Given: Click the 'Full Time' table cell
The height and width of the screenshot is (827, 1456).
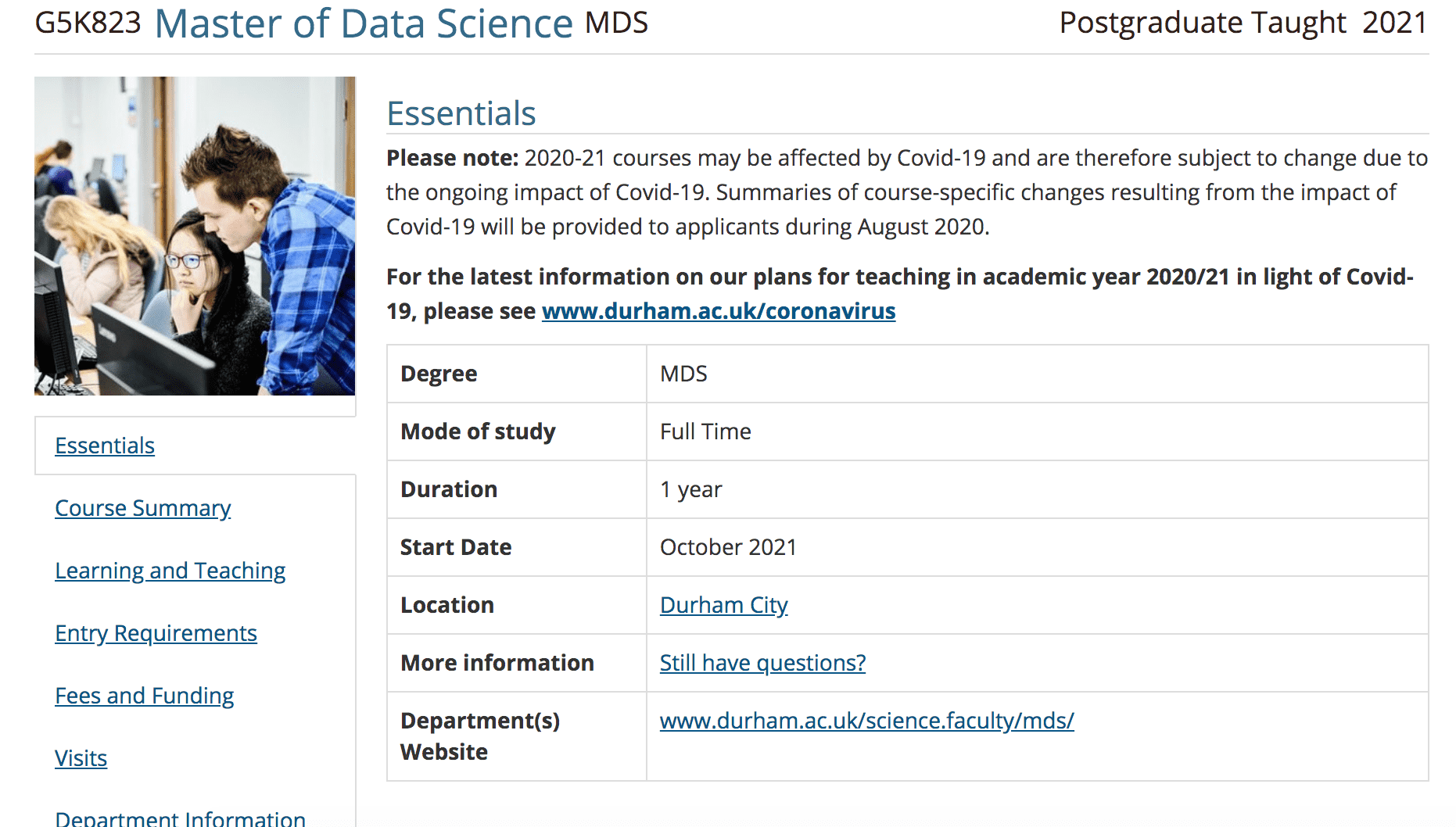Looking at the screenshot, I should tap(705, 431).
